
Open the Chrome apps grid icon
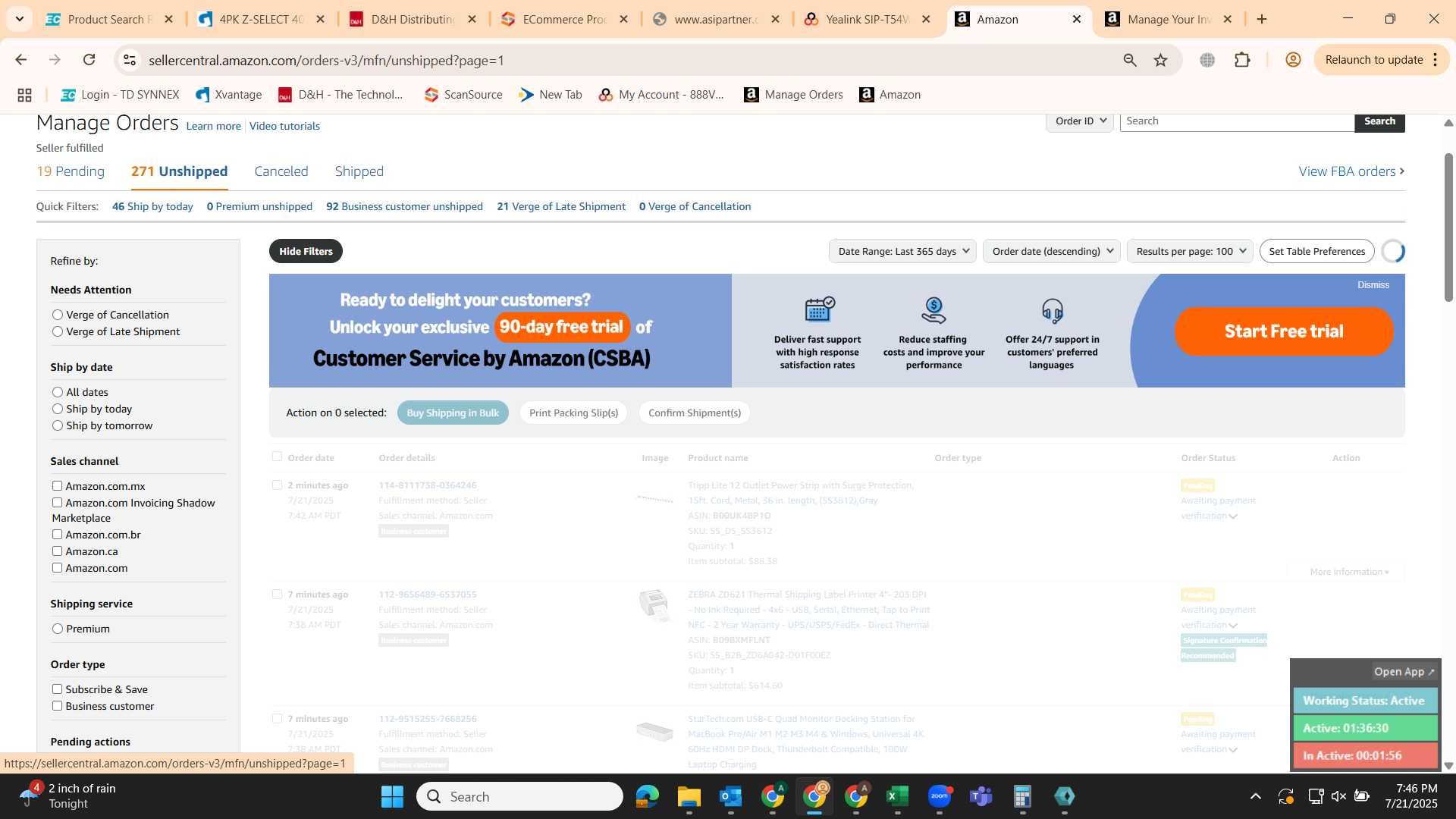click(24, 95)
